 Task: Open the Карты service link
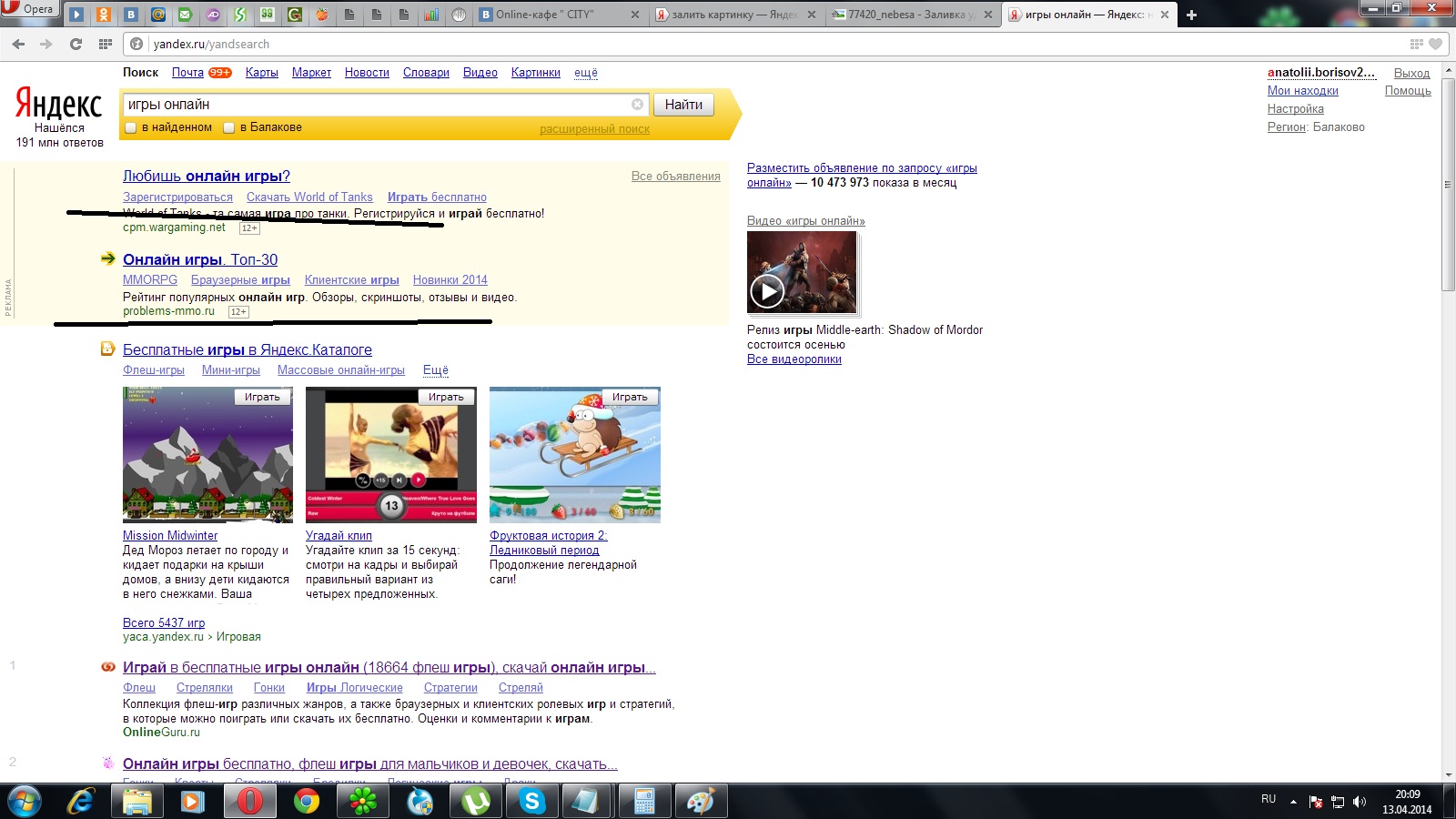tap(262, 73)
